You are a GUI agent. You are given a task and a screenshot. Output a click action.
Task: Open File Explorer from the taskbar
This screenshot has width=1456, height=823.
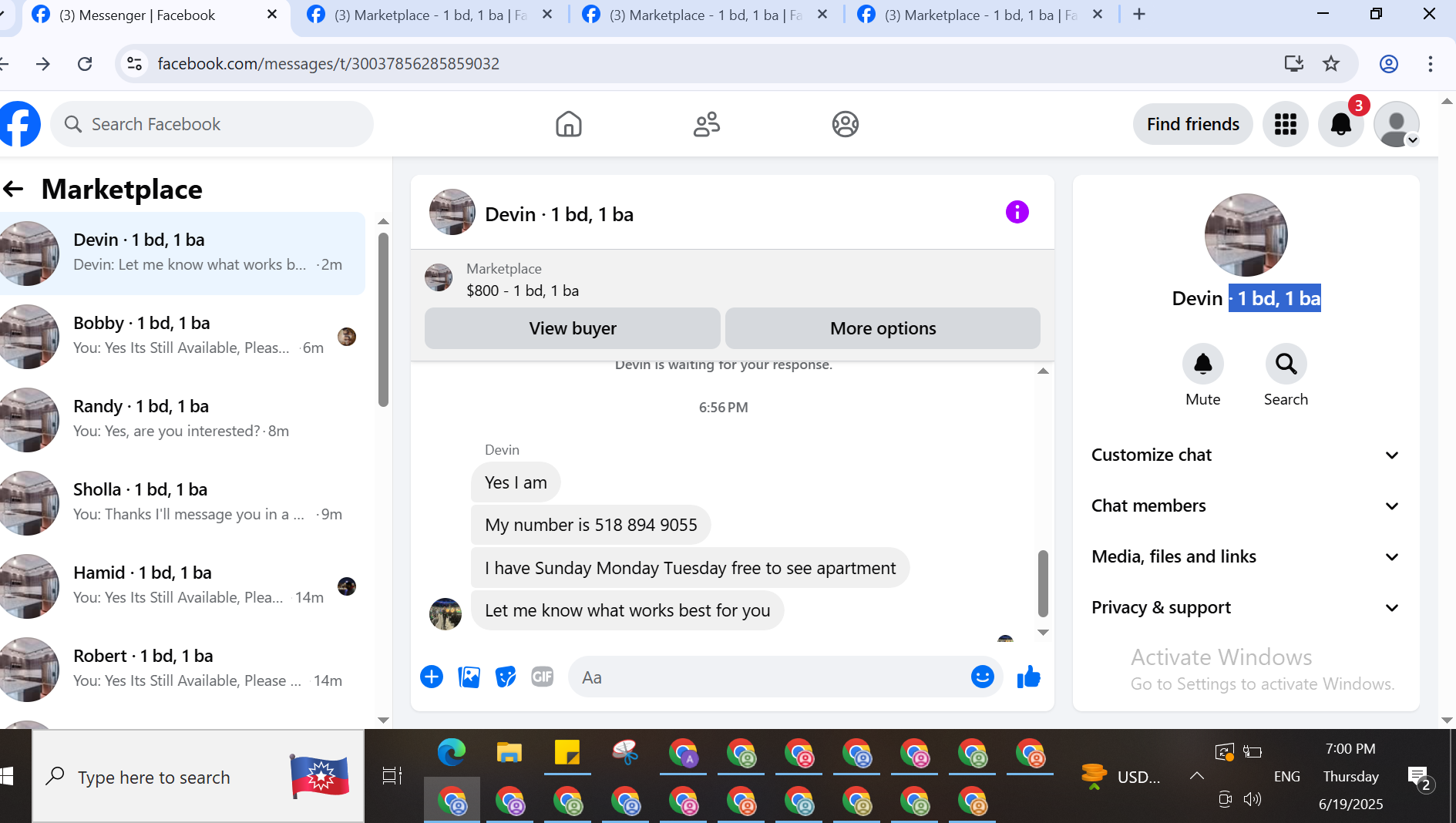pos(509,752)
